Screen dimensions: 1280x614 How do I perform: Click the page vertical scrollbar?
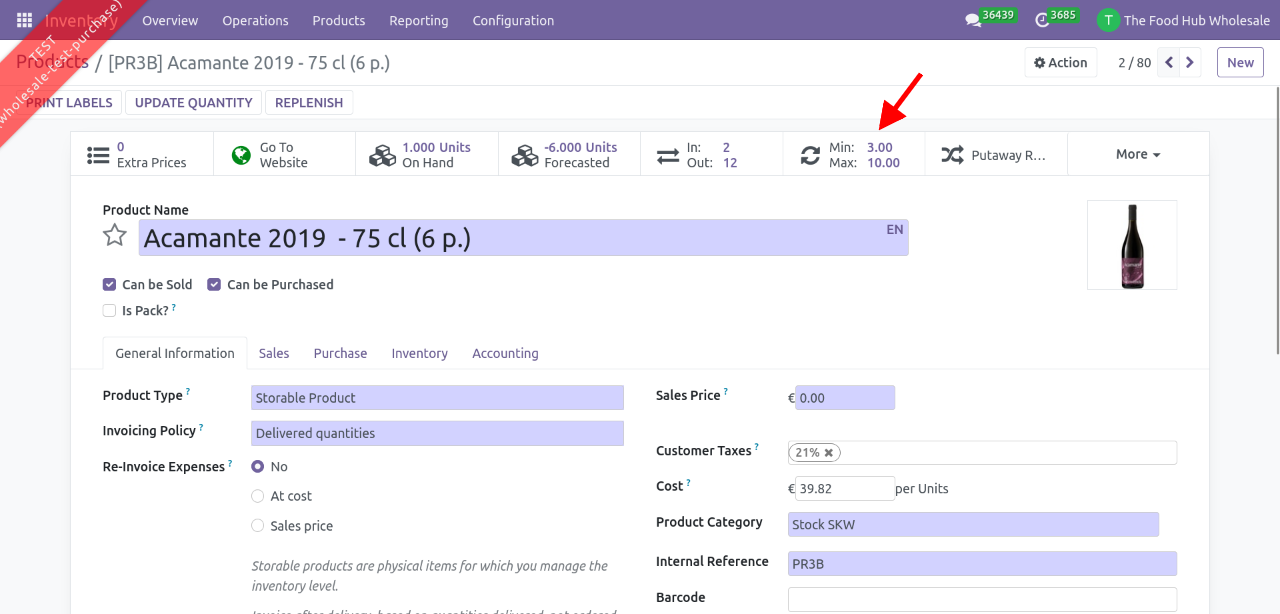[x=1276, y=220]
